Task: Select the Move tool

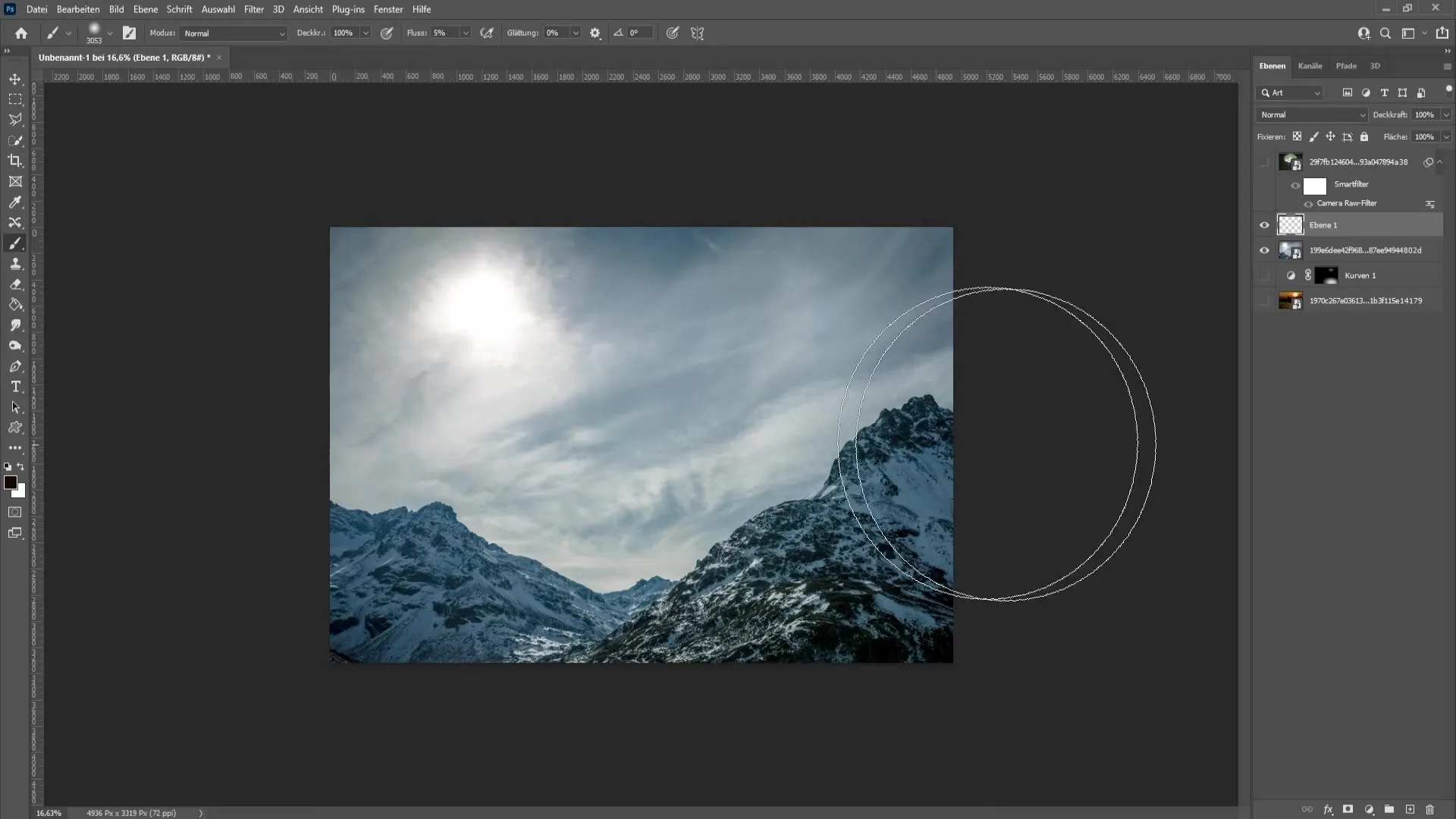Action: click(x=15, y=79)
